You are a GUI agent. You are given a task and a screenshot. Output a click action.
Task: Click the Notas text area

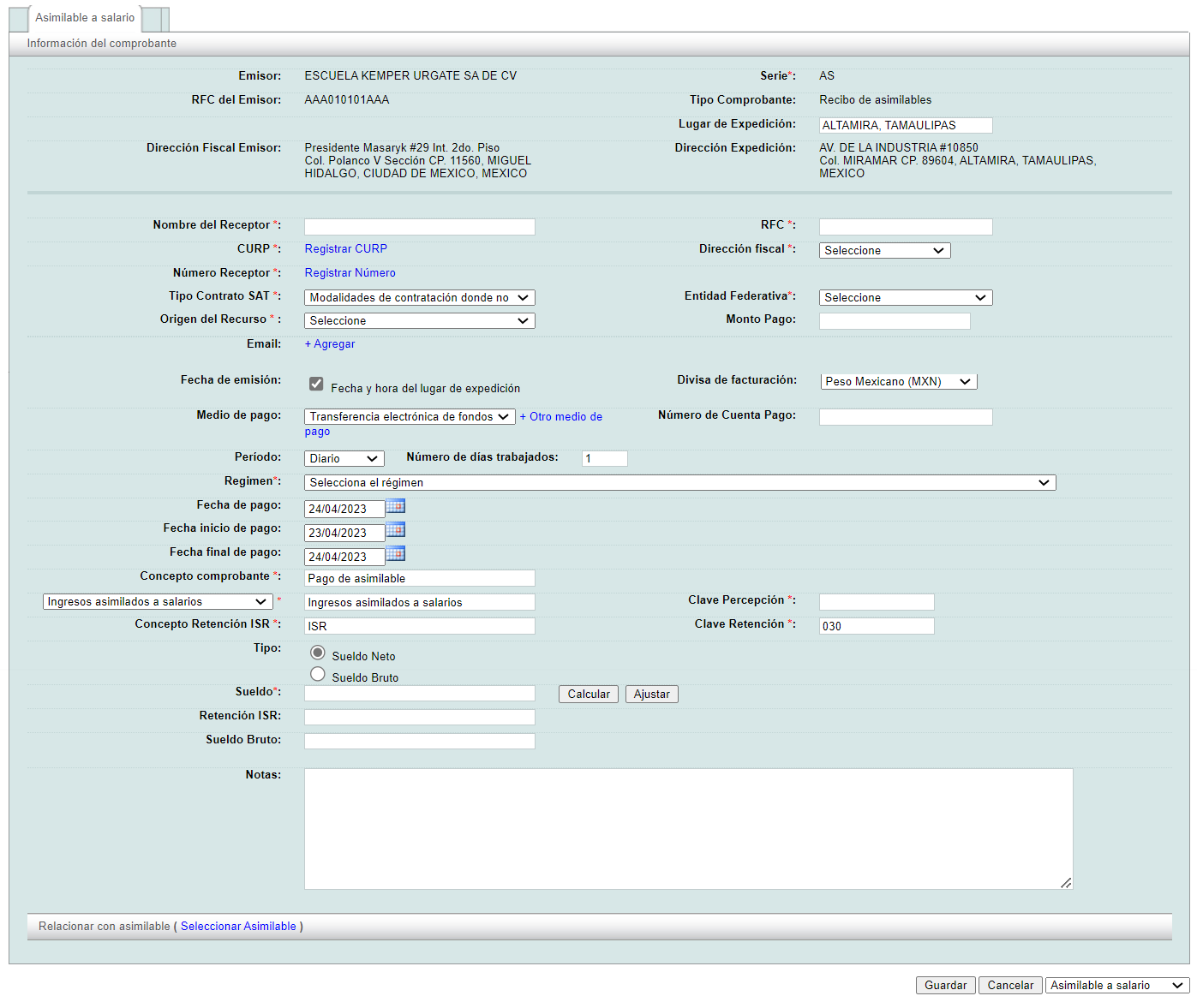tap(688, 828)
